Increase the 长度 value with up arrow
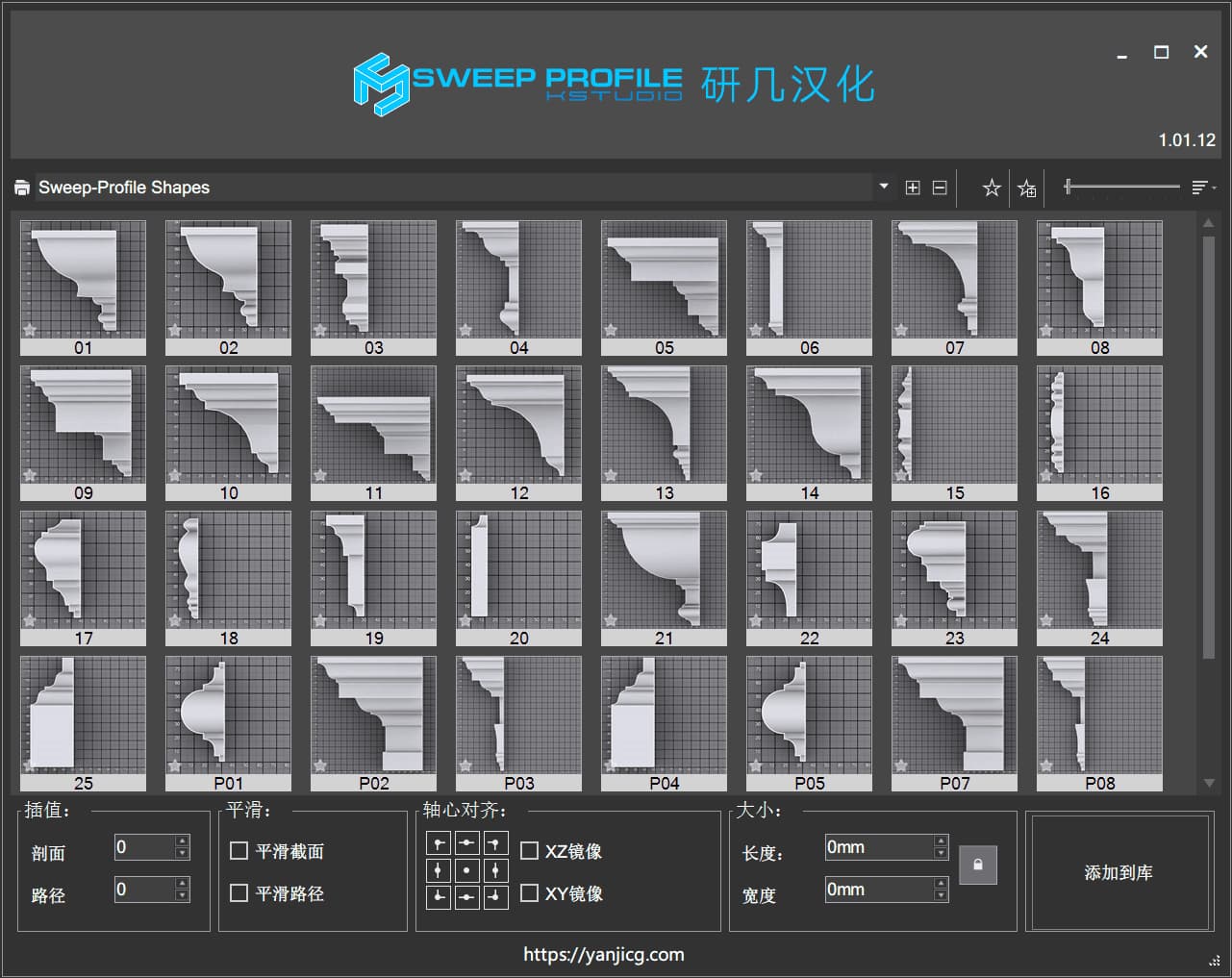1232x978 pixels. [942, 841]
